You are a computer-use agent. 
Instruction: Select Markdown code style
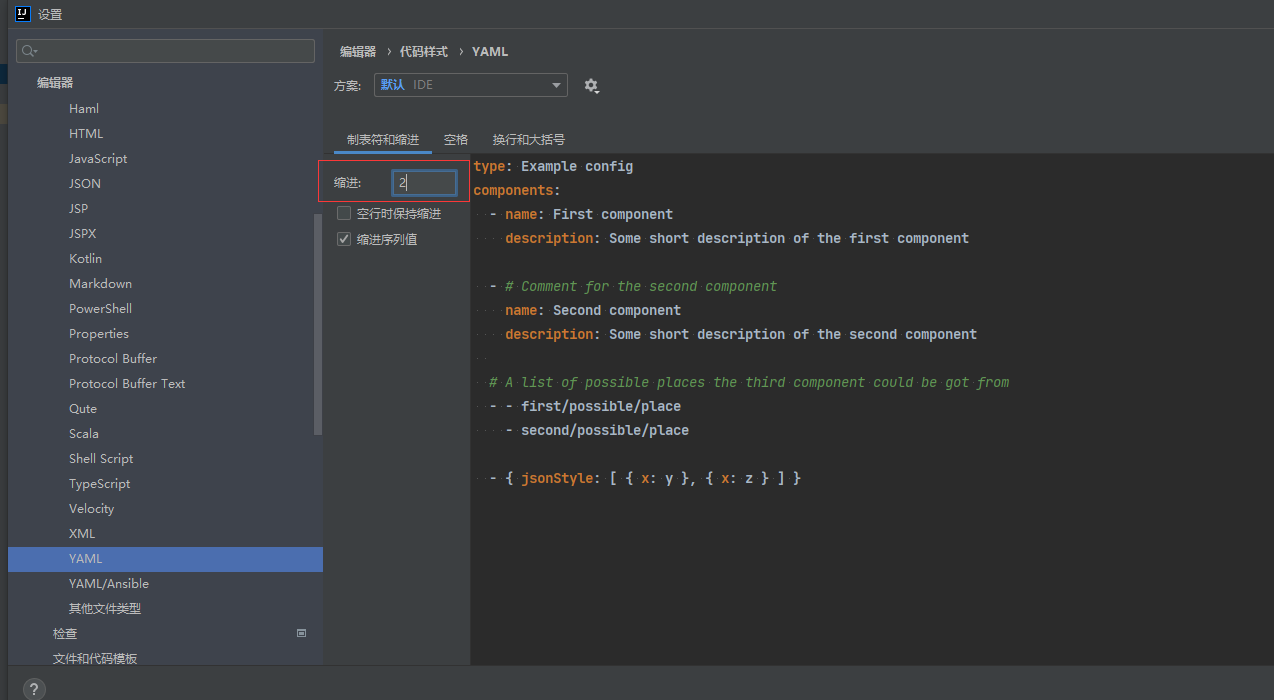pos(100,283)
